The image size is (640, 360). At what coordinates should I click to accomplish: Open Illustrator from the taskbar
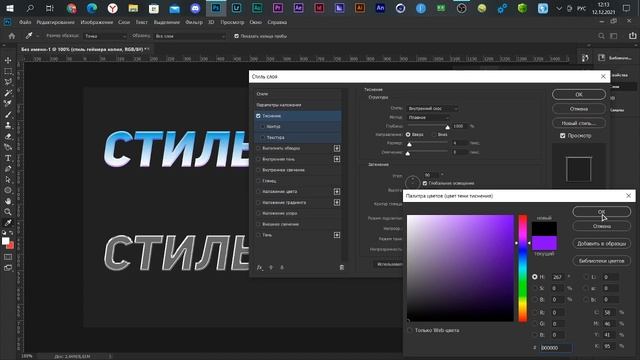(360, 8)
